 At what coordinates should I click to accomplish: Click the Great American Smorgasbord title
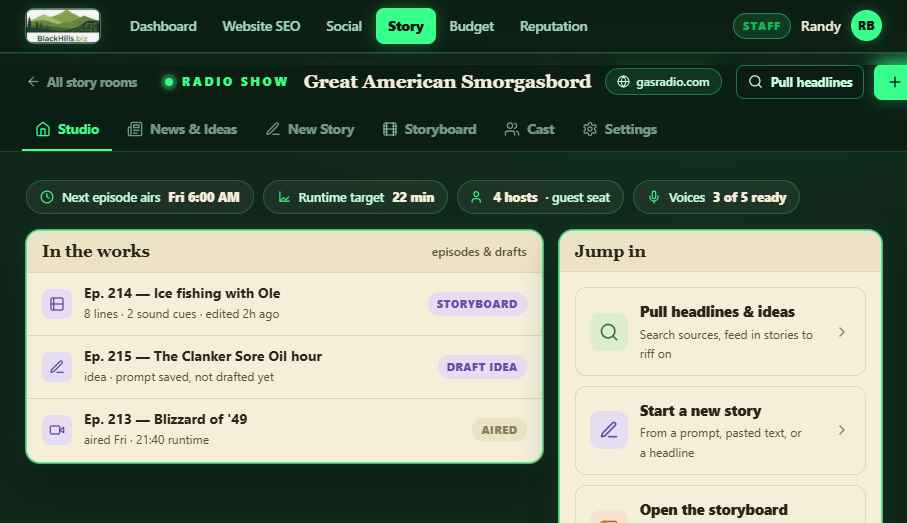pos(447,82)
